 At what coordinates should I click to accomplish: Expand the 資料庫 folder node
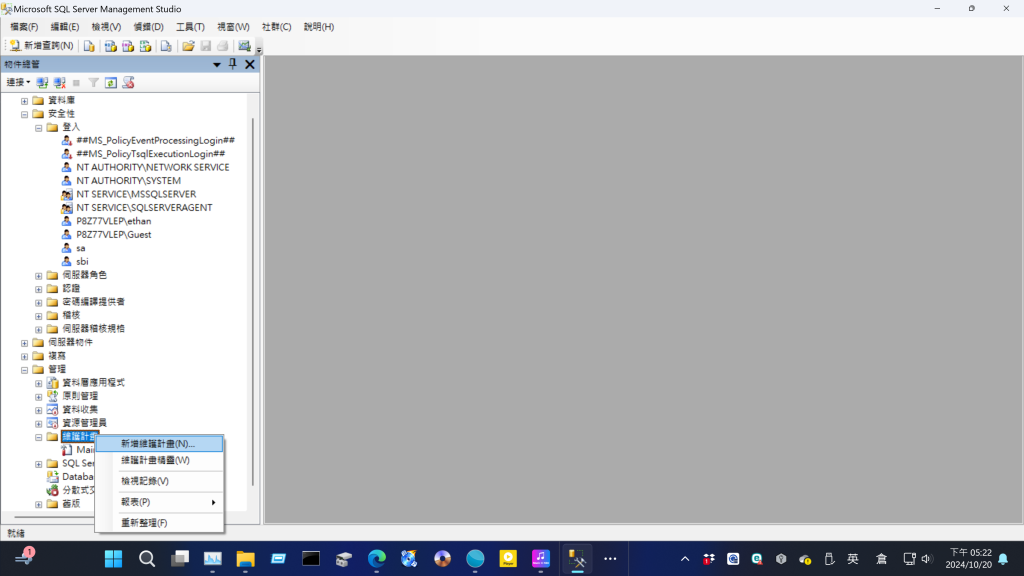[x=25, y=101]
